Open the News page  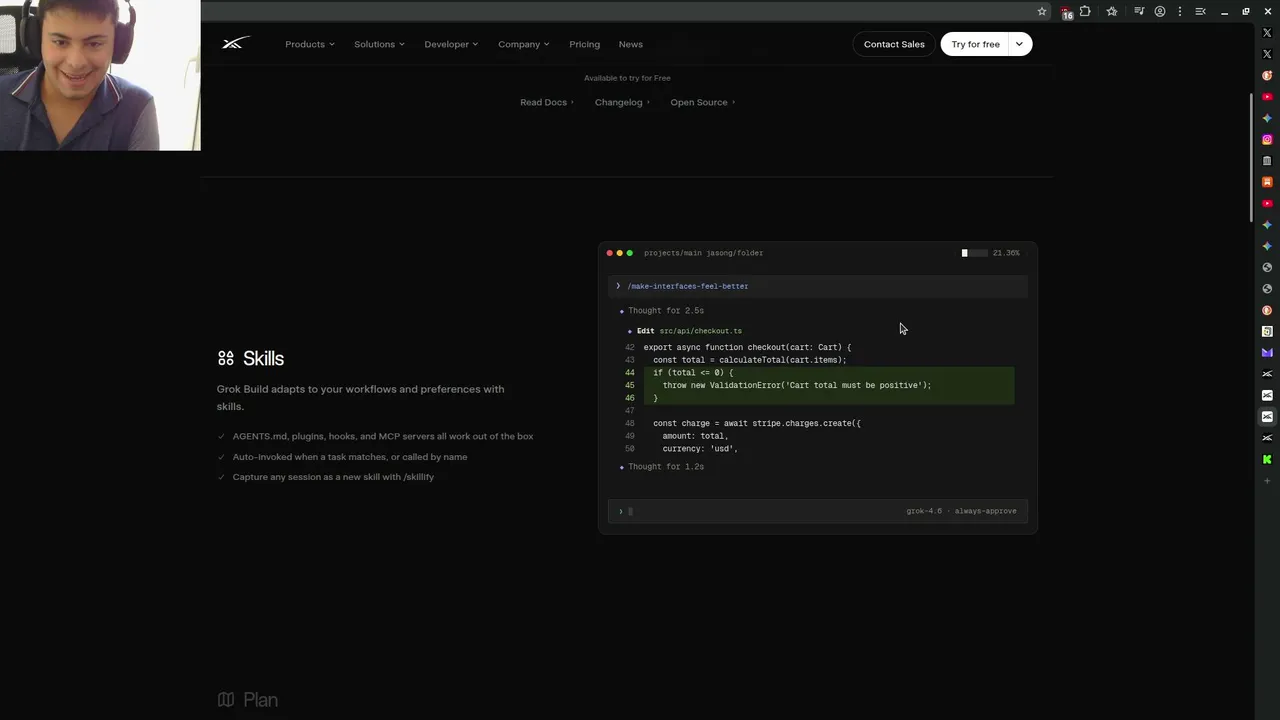[631, 44]
